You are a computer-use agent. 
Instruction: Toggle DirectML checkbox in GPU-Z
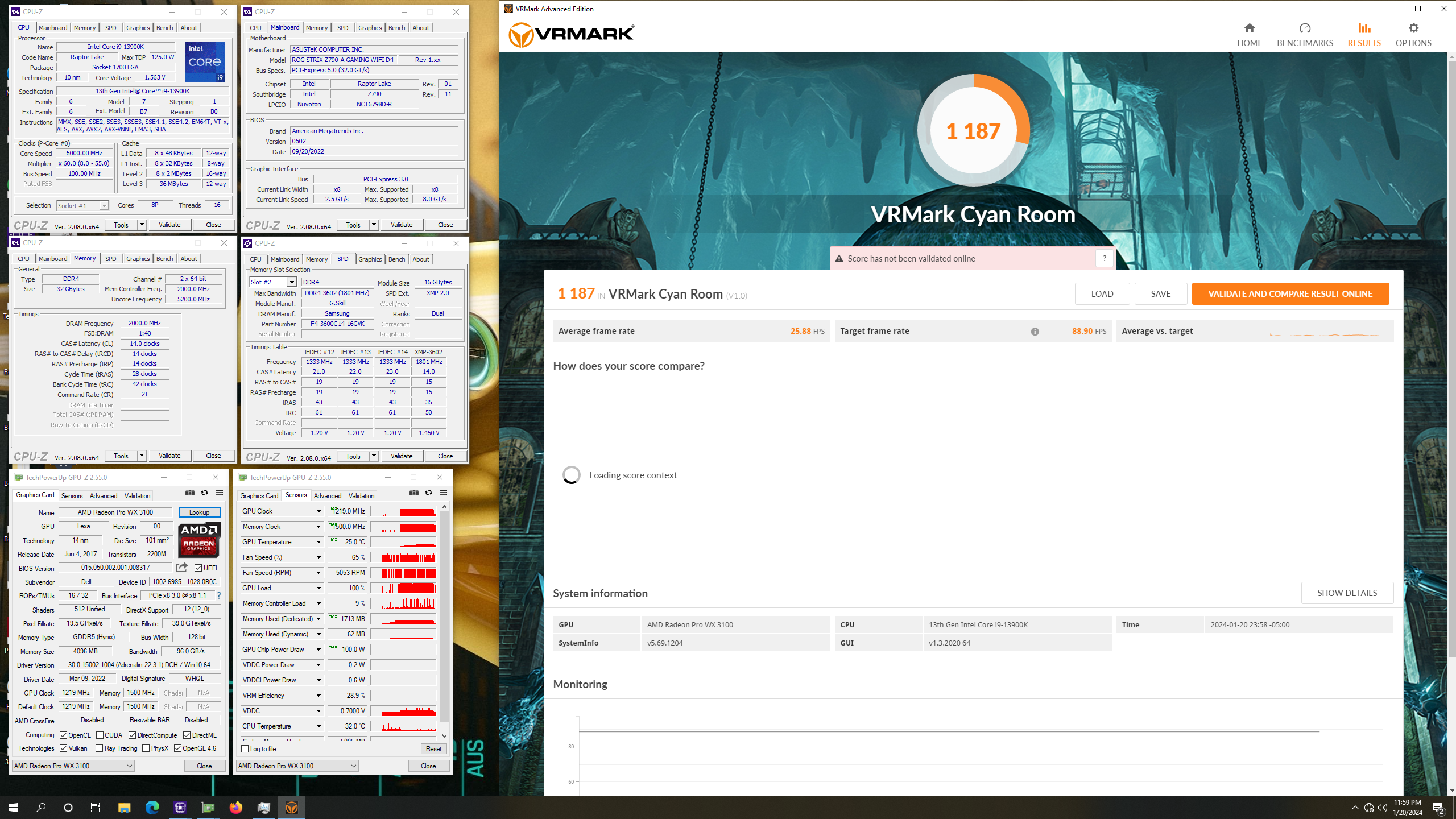[187, 735]
